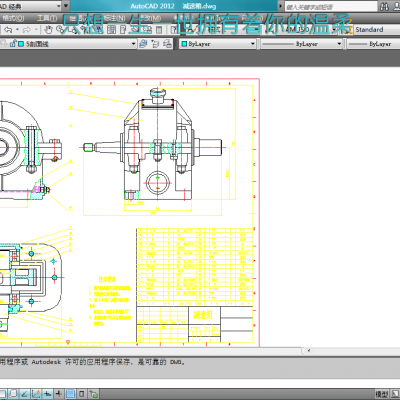Click the Undo arrow icon
The height and width of the screenshot is (400, 400).
pos(8,30)
